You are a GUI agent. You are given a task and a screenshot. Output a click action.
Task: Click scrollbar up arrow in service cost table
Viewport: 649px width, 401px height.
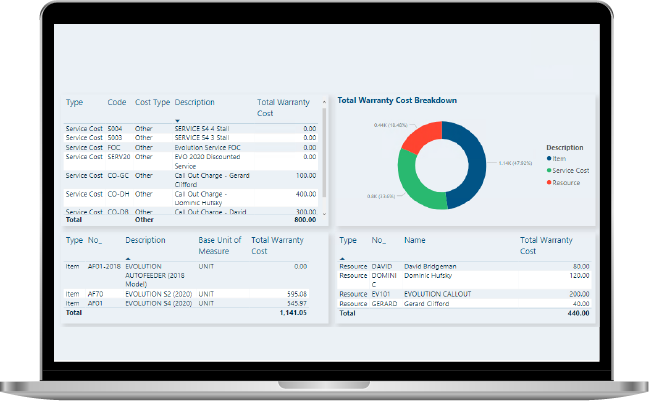(x=324, y=102)
